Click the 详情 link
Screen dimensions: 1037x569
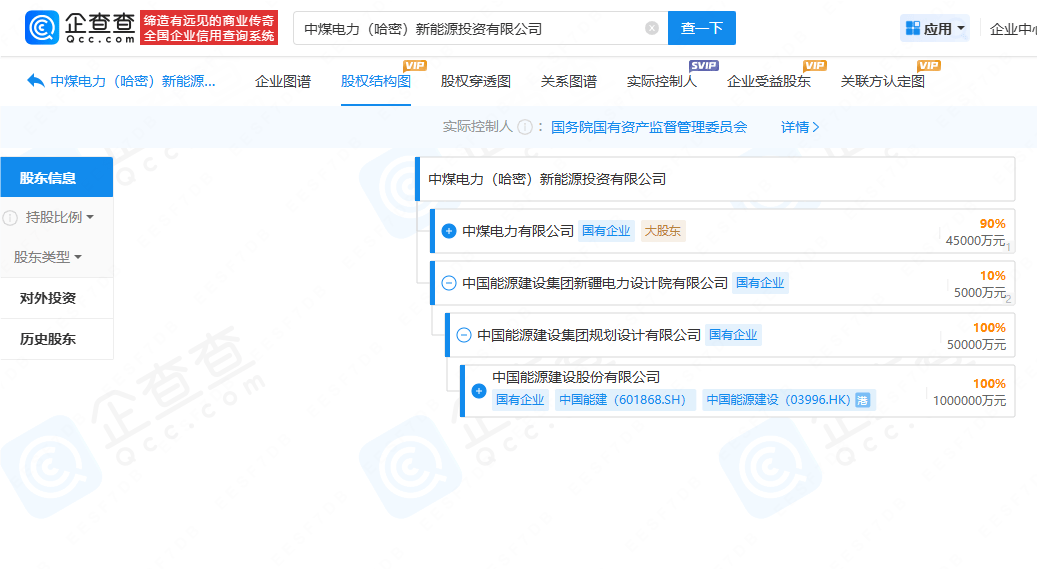coord(800,127)
